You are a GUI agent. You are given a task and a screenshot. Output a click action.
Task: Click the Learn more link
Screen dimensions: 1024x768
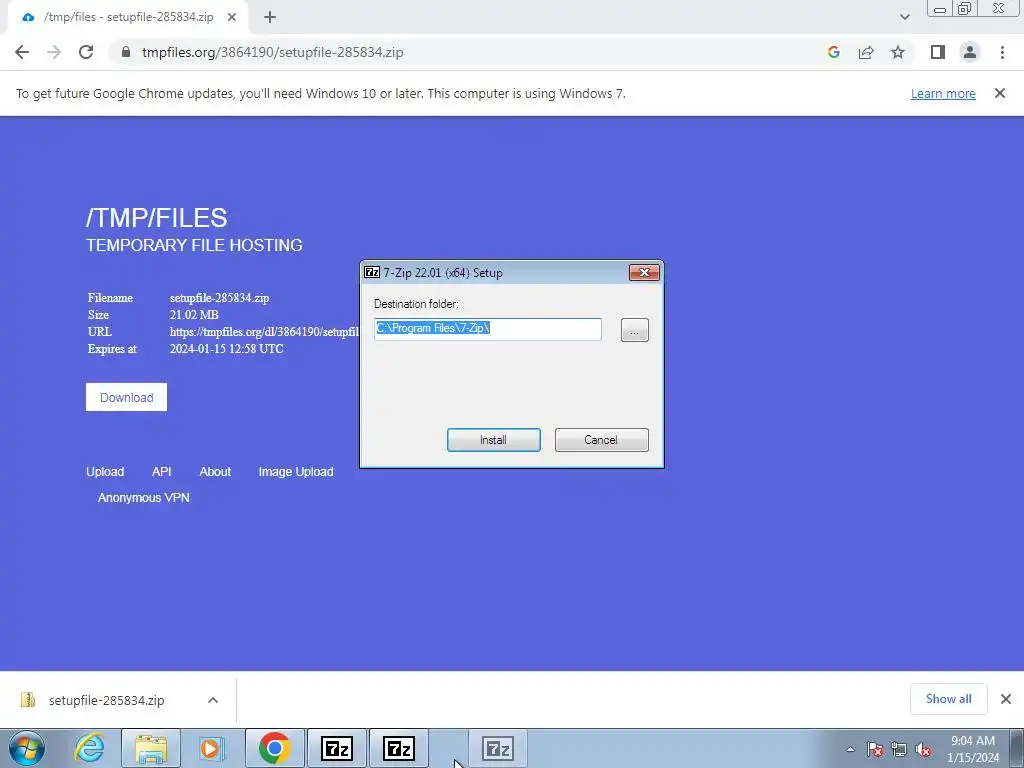click(x=943, y=93)
